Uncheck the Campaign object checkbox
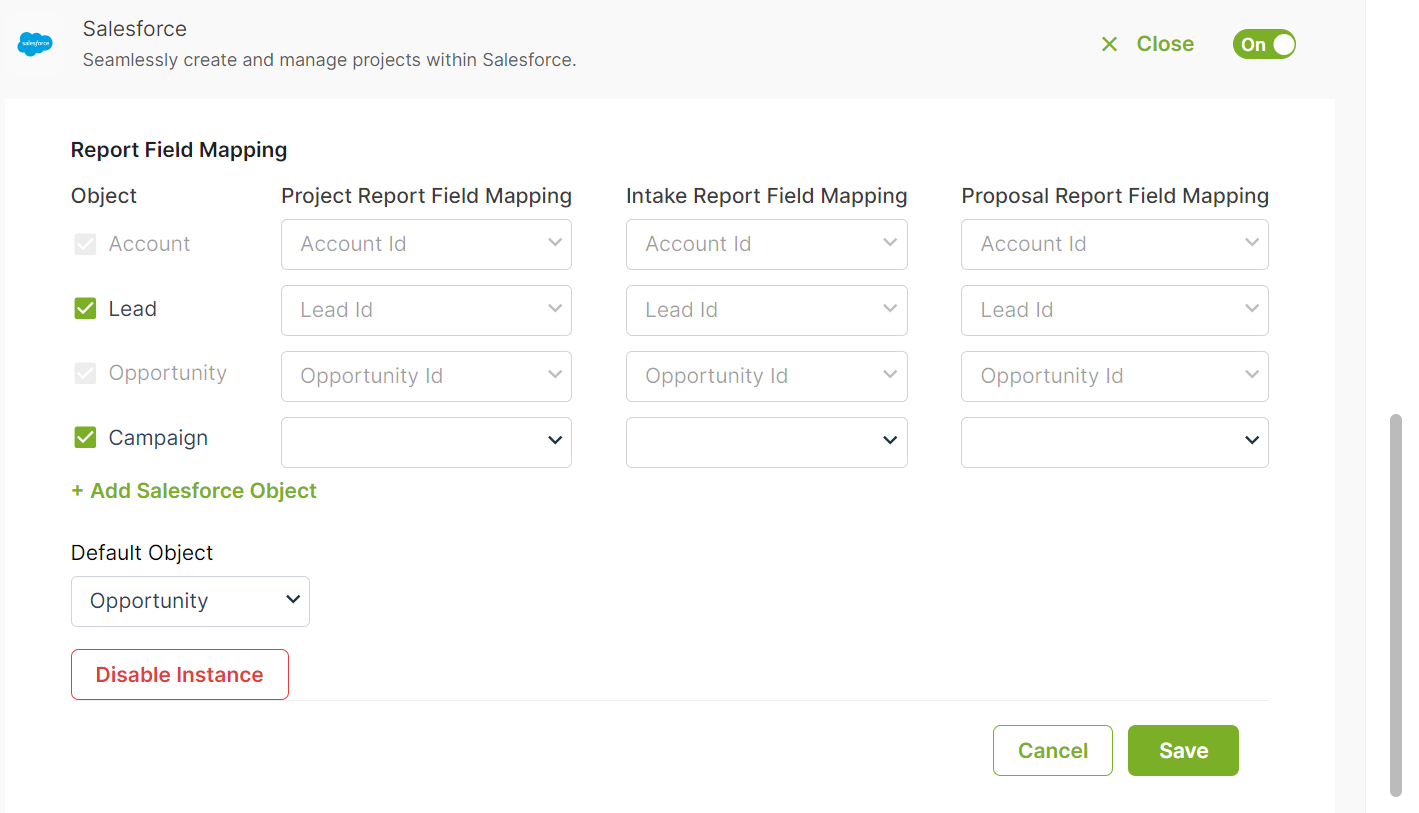The image size is (1419, 813). 85,438
